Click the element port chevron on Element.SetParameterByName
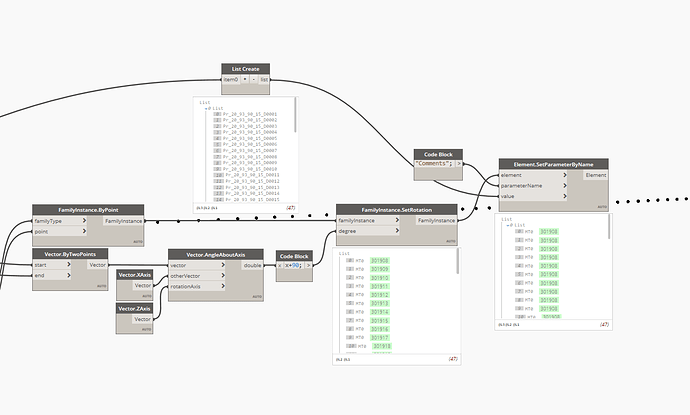This screenshot has height=415, width=690. 565,175
